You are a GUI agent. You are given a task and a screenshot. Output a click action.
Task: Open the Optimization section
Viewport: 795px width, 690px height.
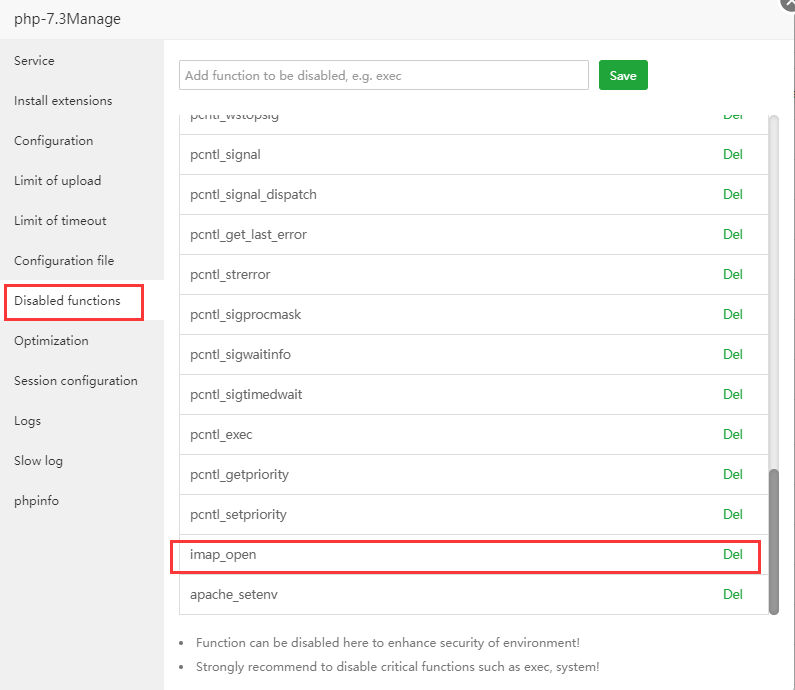coord(51,341)
